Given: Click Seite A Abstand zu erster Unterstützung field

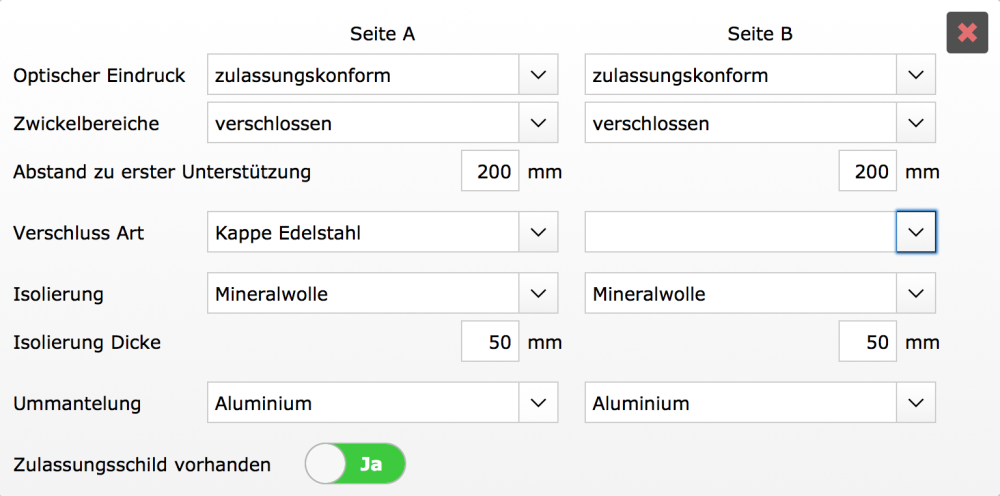Looking at the screenshot, I should 491,172.
